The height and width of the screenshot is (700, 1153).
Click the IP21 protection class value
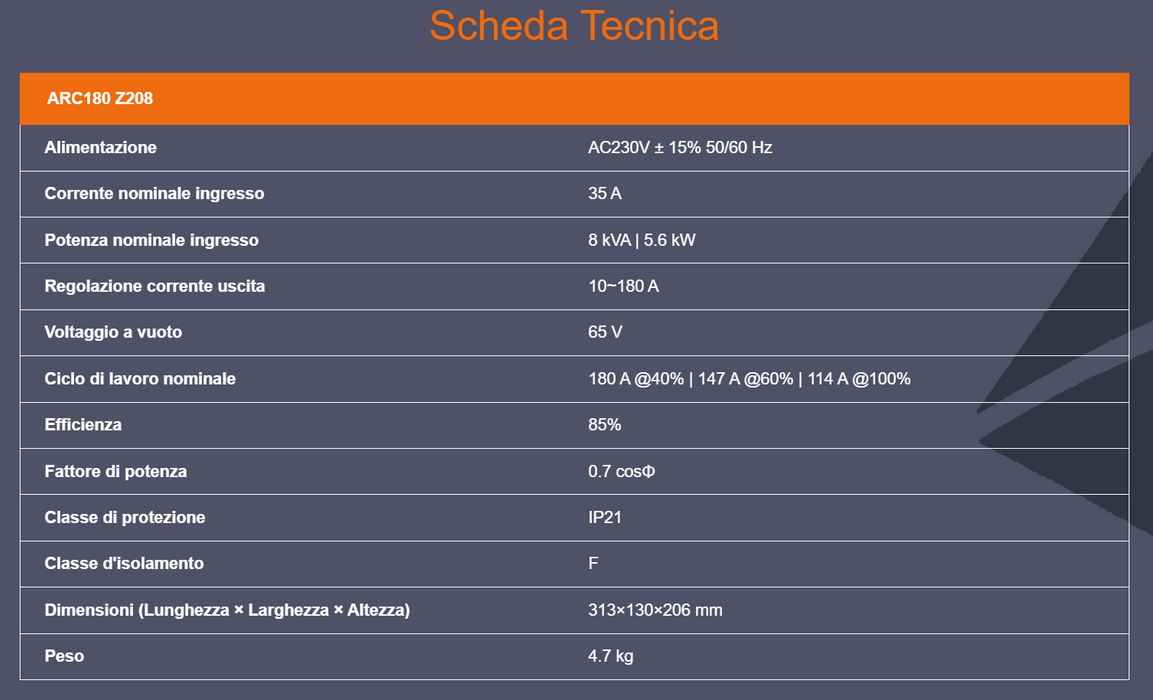pos(604,518)
